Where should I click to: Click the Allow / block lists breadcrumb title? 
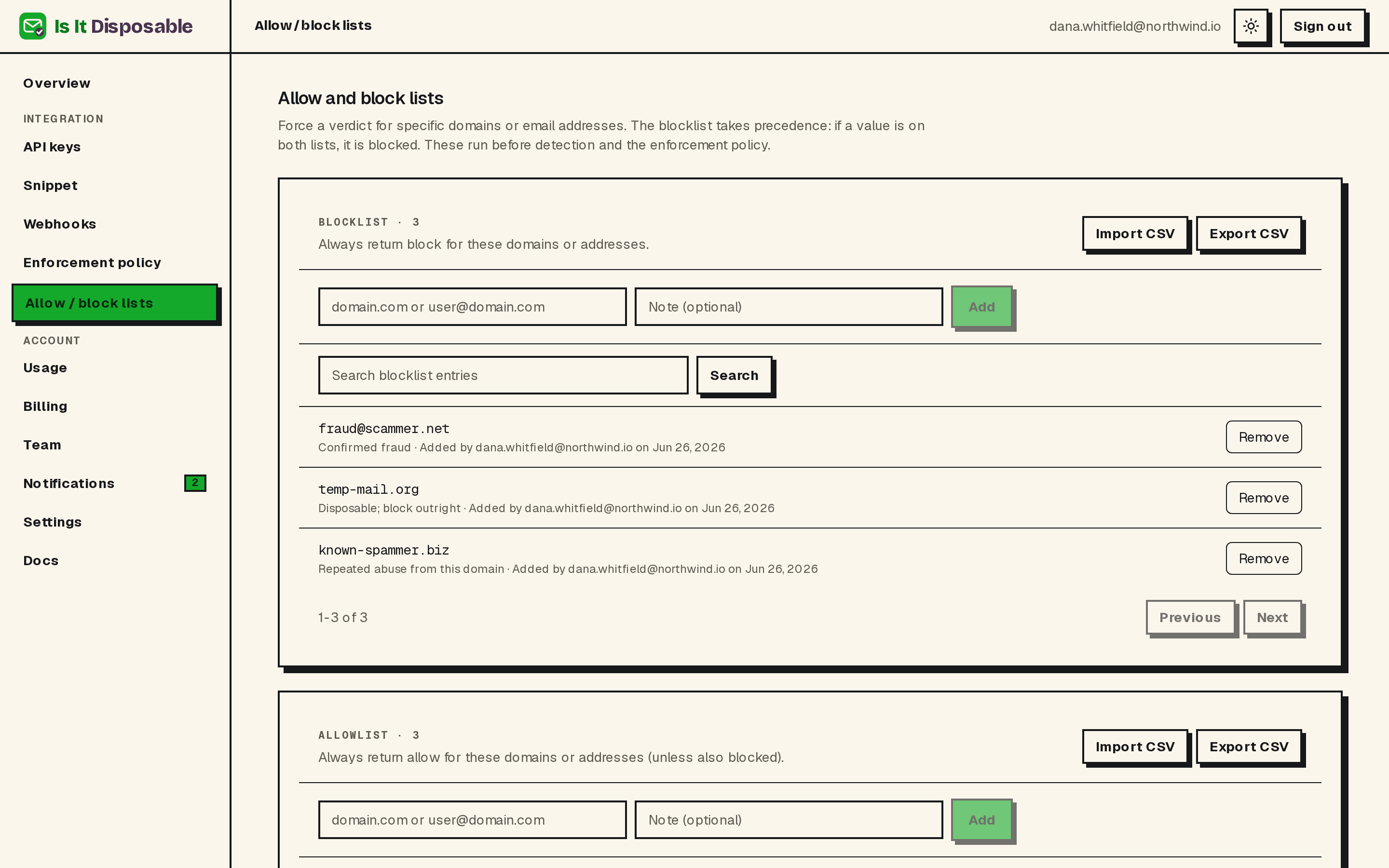(313, 25)
